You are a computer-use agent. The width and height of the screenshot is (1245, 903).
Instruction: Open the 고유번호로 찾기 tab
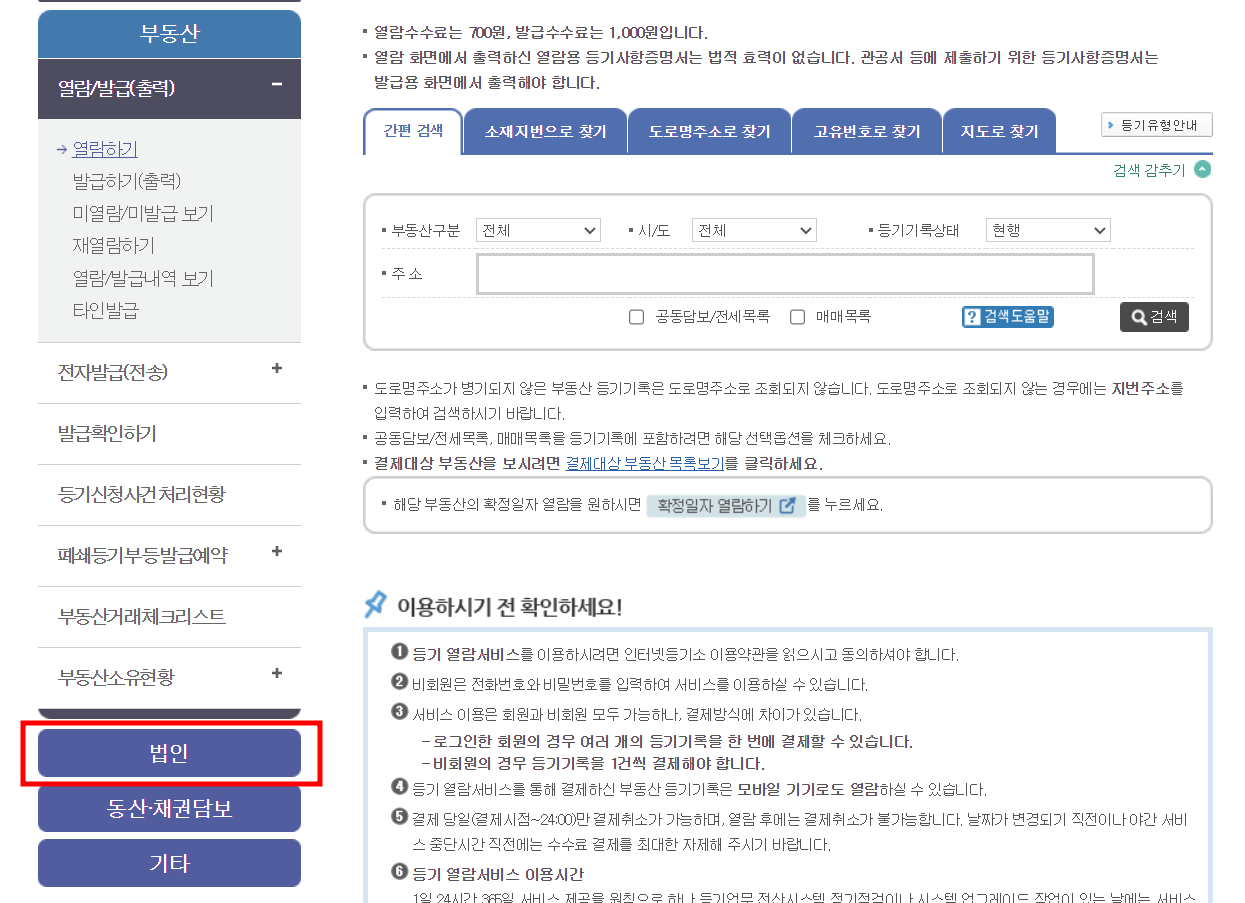(x=866, y=130)
